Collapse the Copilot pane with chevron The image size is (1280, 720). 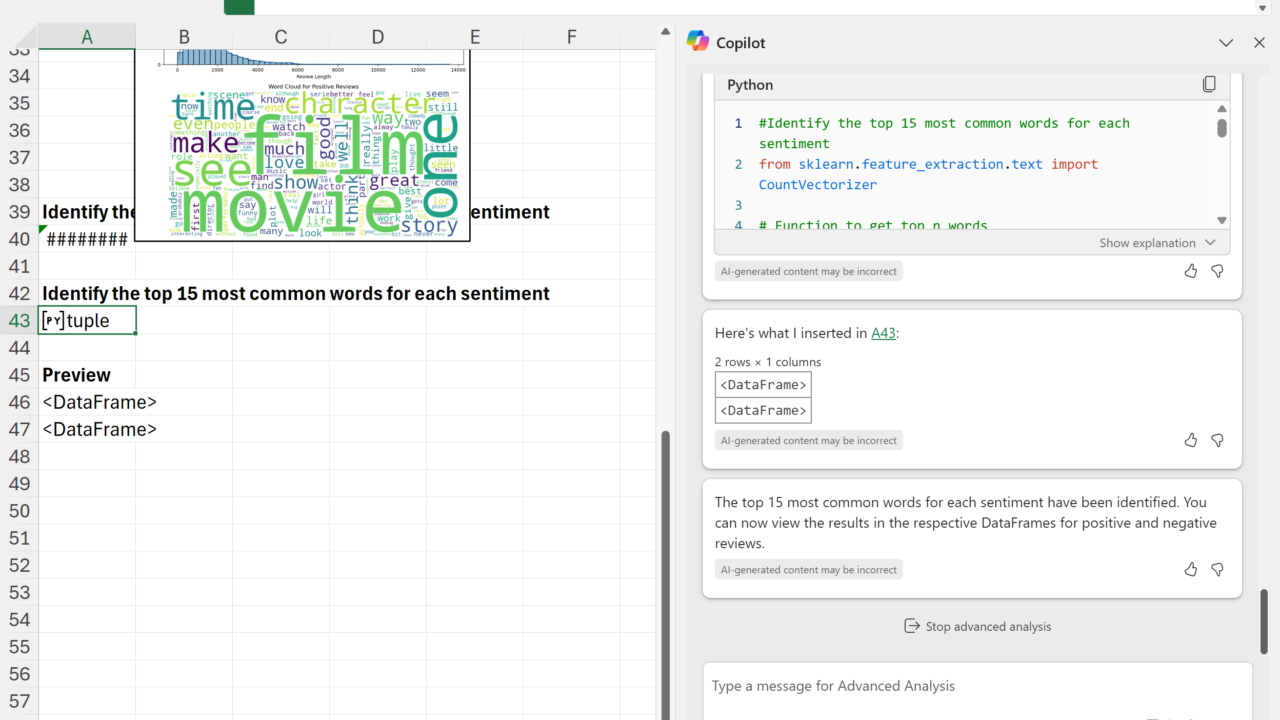[x=1226, y=43]
